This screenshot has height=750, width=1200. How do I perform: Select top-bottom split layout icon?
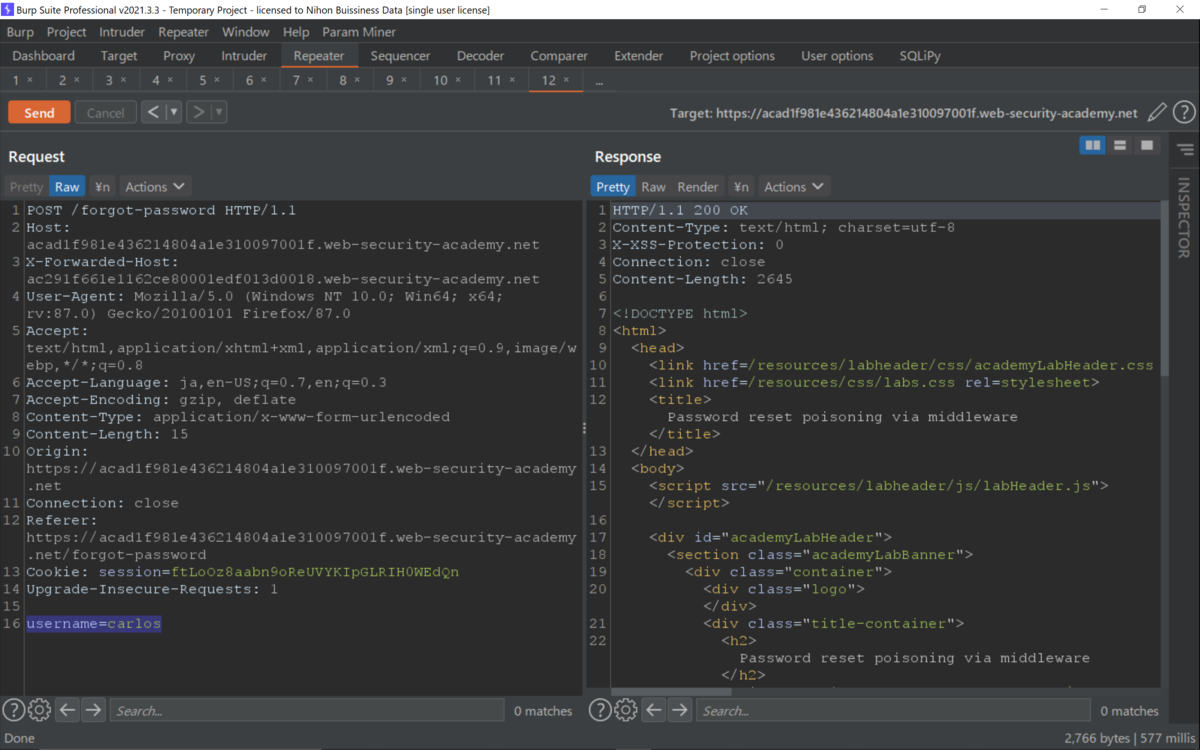click(1120, 146)
